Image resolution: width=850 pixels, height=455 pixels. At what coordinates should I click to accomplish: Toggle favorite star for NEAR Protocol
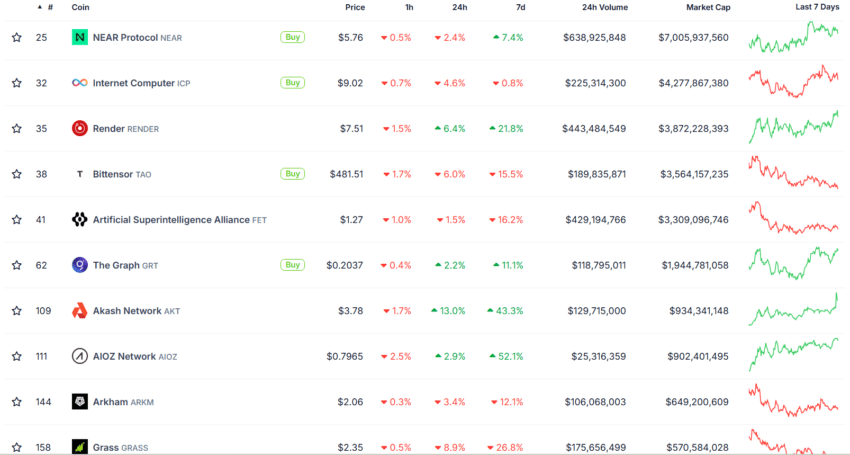click(17, 37)
